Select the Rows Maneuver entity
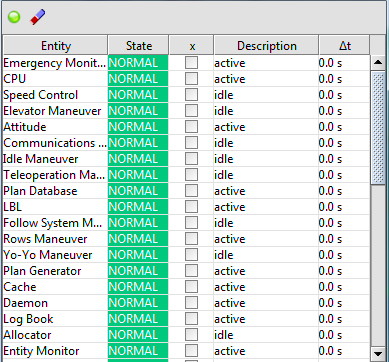389x362 pixels. (45, 239)
